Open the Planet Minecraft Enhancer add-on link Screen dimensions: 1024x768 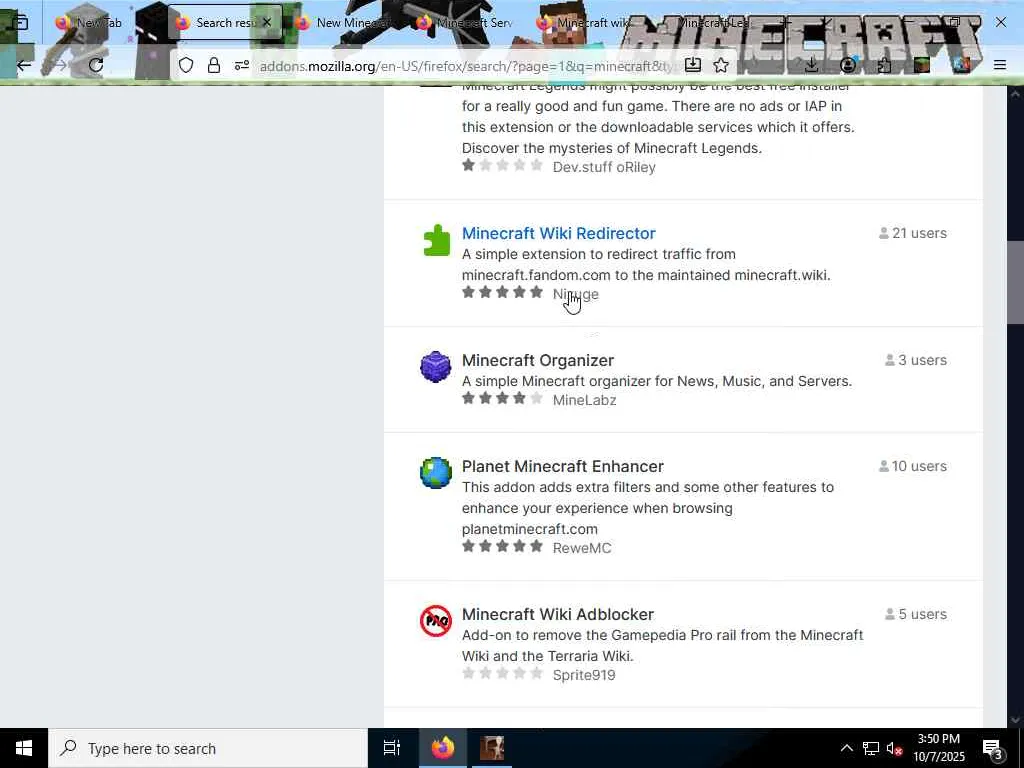click(x=562, y=466)
